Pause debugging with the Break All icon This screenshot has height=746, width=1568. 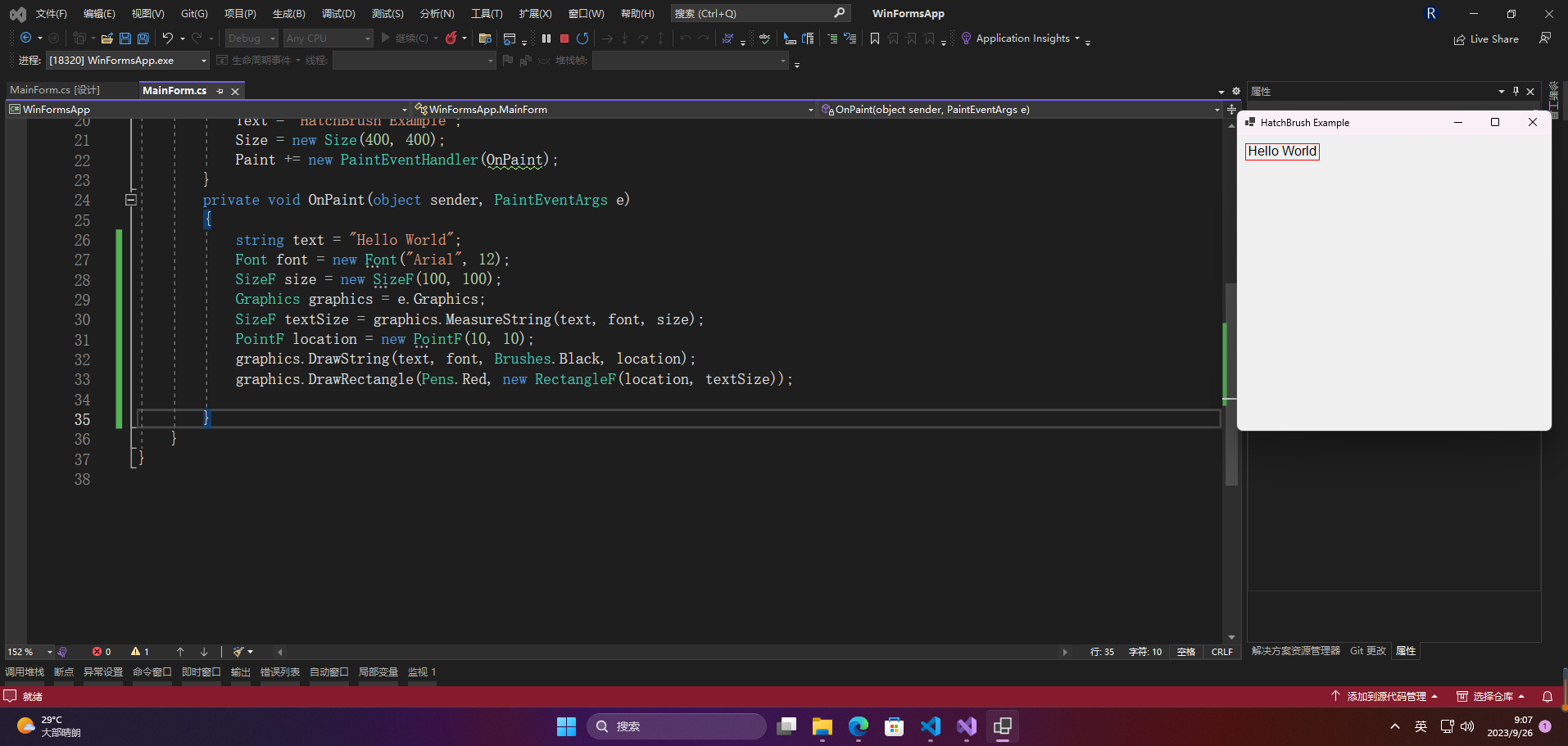(x=546, y=38)
